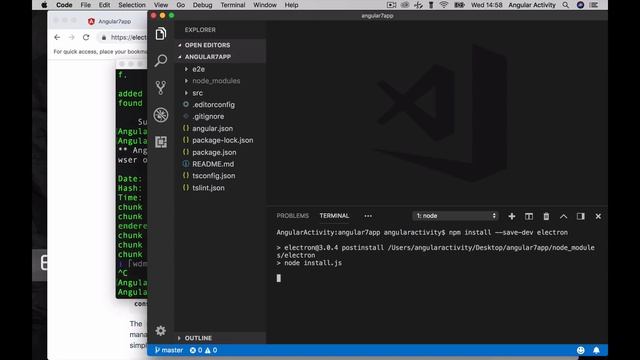
Task: Select the Angular7app Chrome tab
Action: (110, 21)
